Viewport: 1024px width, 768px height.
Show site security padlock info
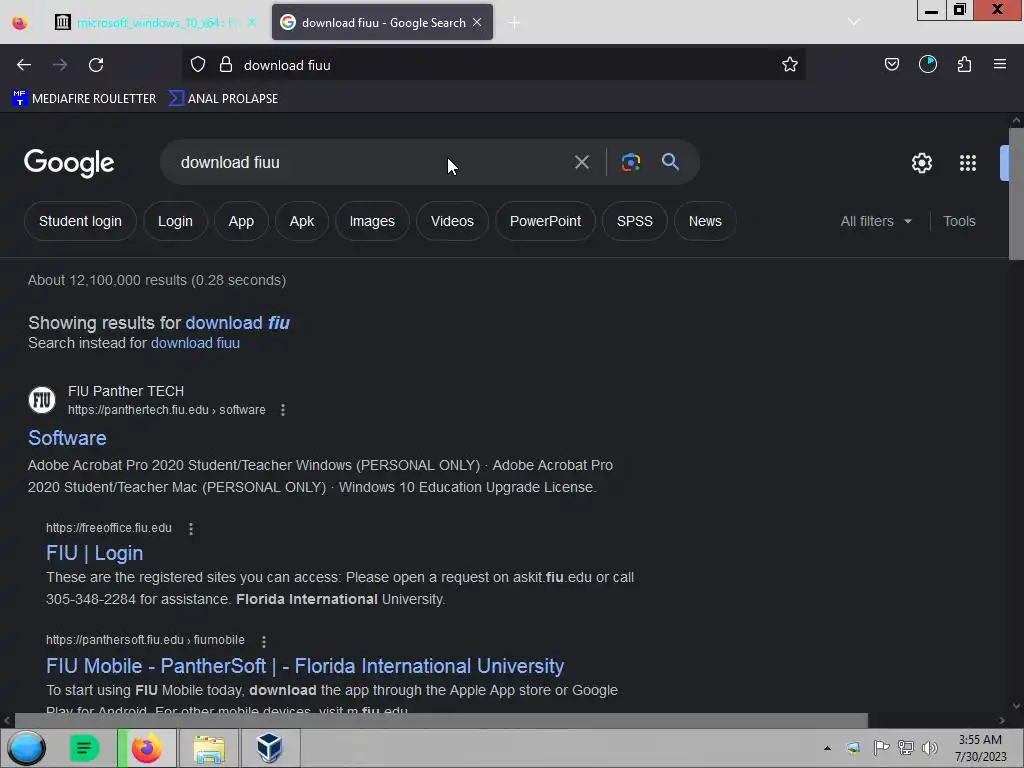click(x=226, y=65)
